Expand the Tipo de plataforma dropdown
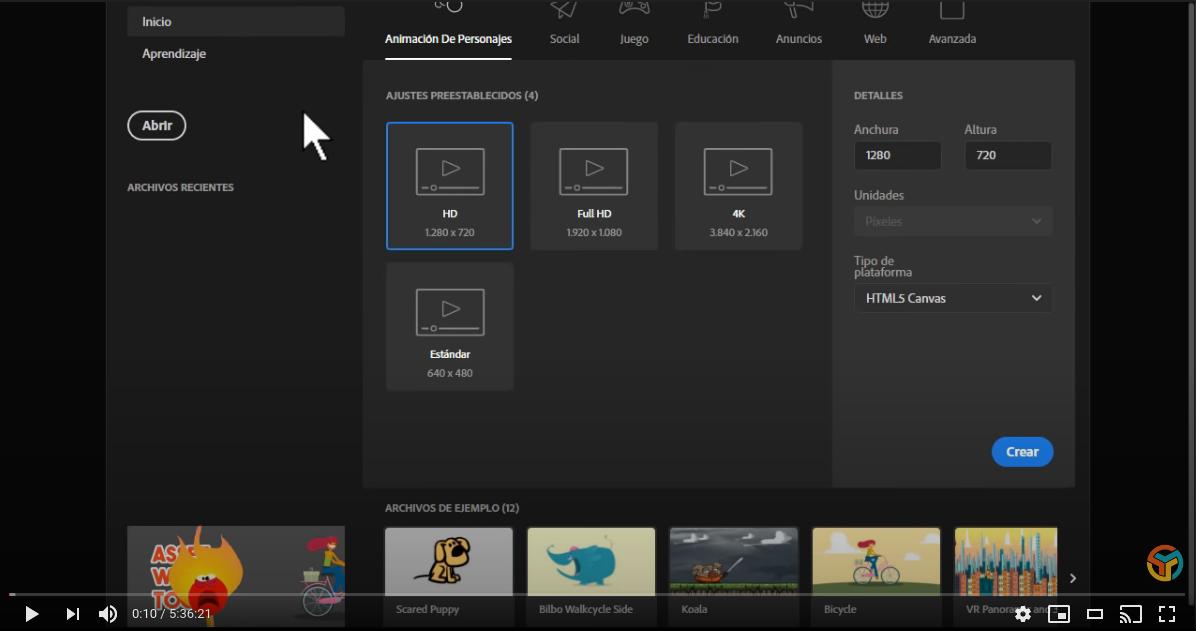This screenshot has width=1196, height=631. pyautogui.click(x=953, y=298)
